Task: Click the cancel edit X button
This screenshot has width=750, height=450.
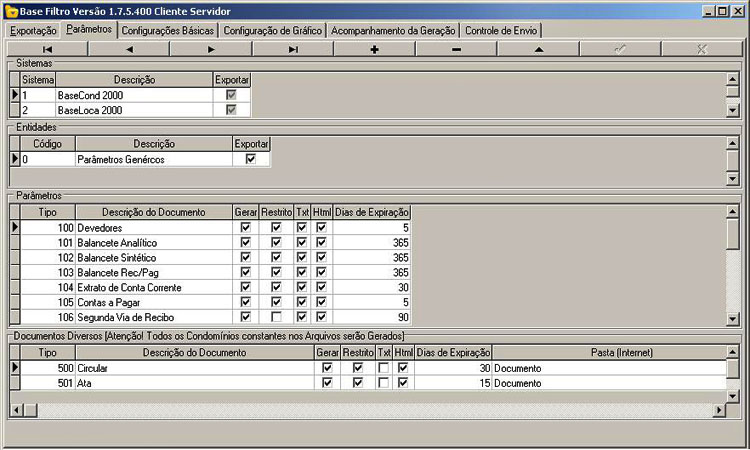Action: 701,48
